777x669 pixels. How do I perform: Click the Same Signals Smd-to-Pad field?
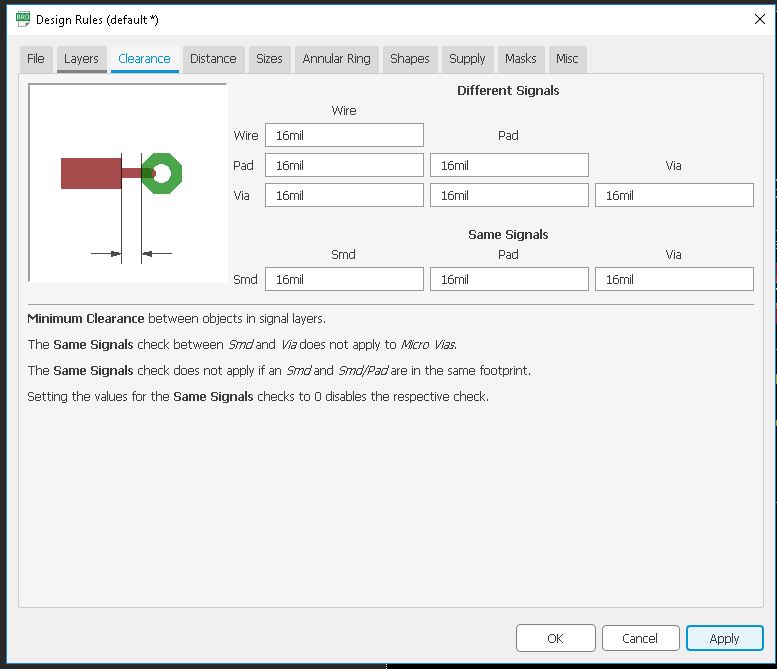509,279
